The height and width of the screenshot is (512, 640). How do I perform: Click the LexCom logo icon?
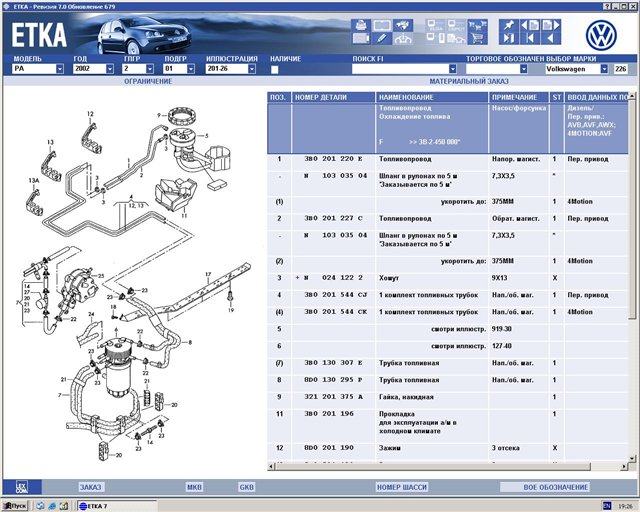click(22, 487)
